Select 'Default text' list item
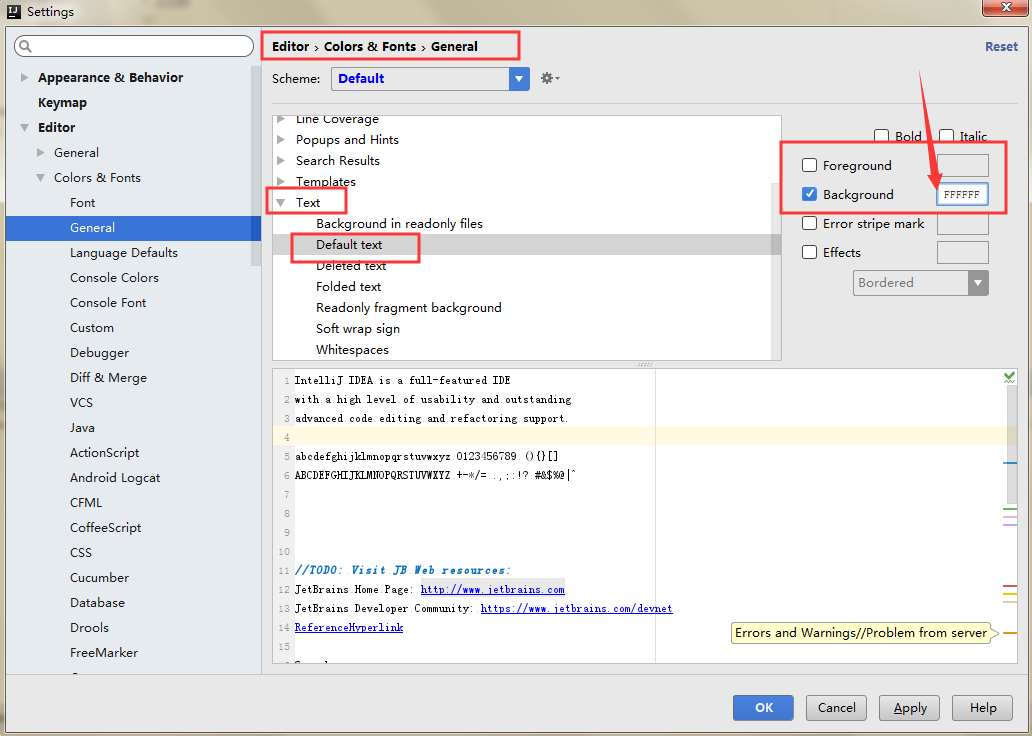Image resolution: width=1032 pixels, height=736 pixels. tap(349, 245)
